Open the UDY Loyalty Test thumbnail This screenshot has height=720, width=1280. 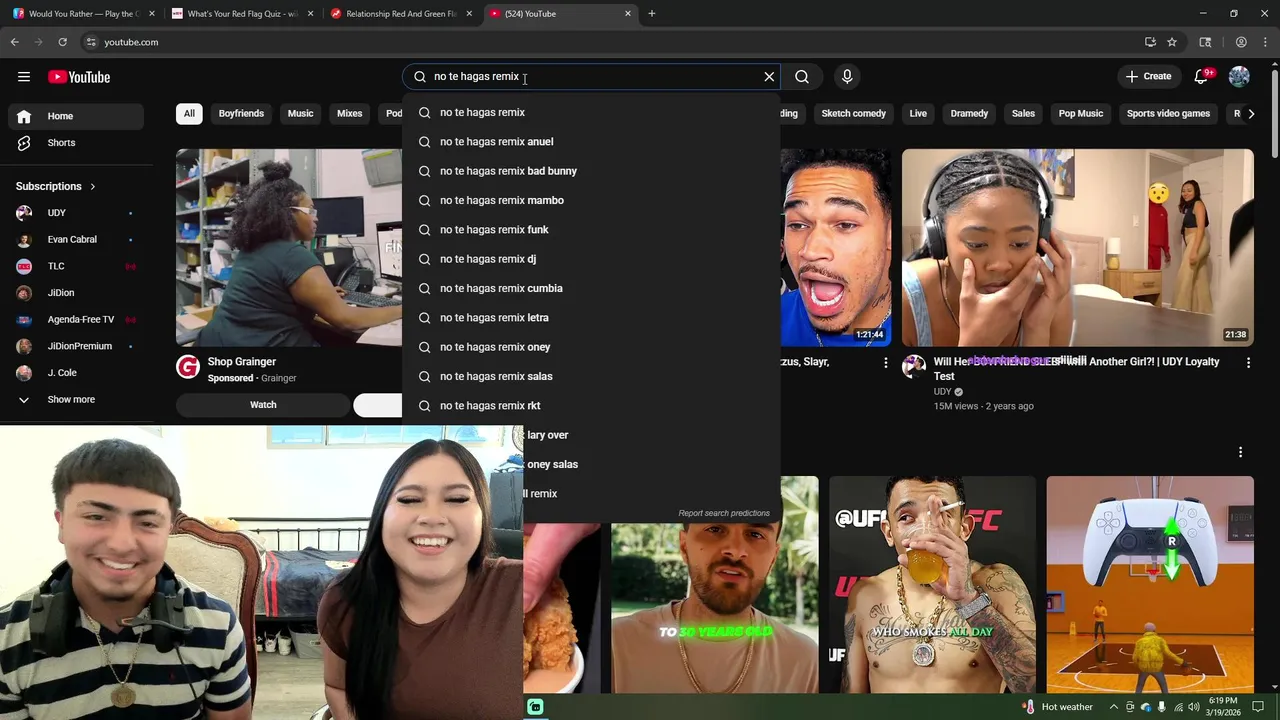pos(1077,247)
